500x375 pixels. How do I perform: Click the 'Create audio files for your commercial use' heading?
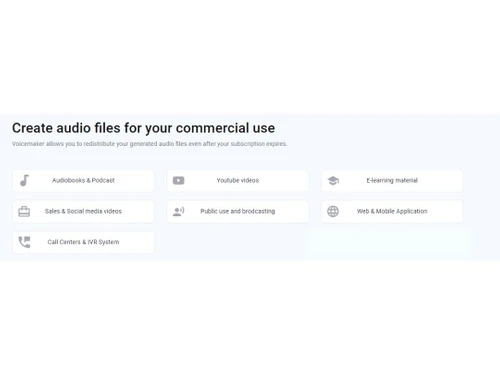[144, 128]
